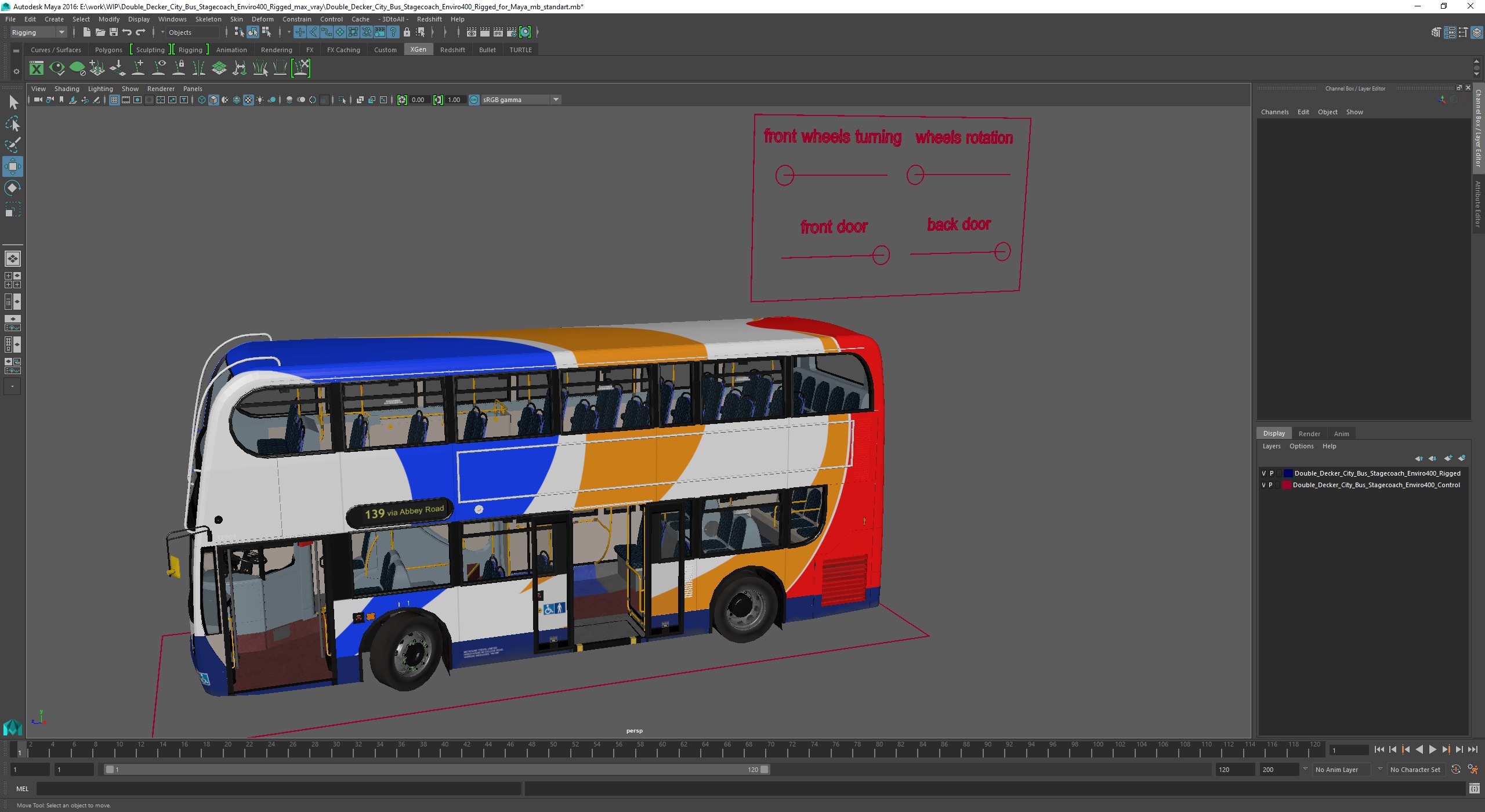This screenshot has width=1485, height=812.
Task: Click the red color swatch of Control layer
Action: pyautogui.click(x=1287, y=485)
